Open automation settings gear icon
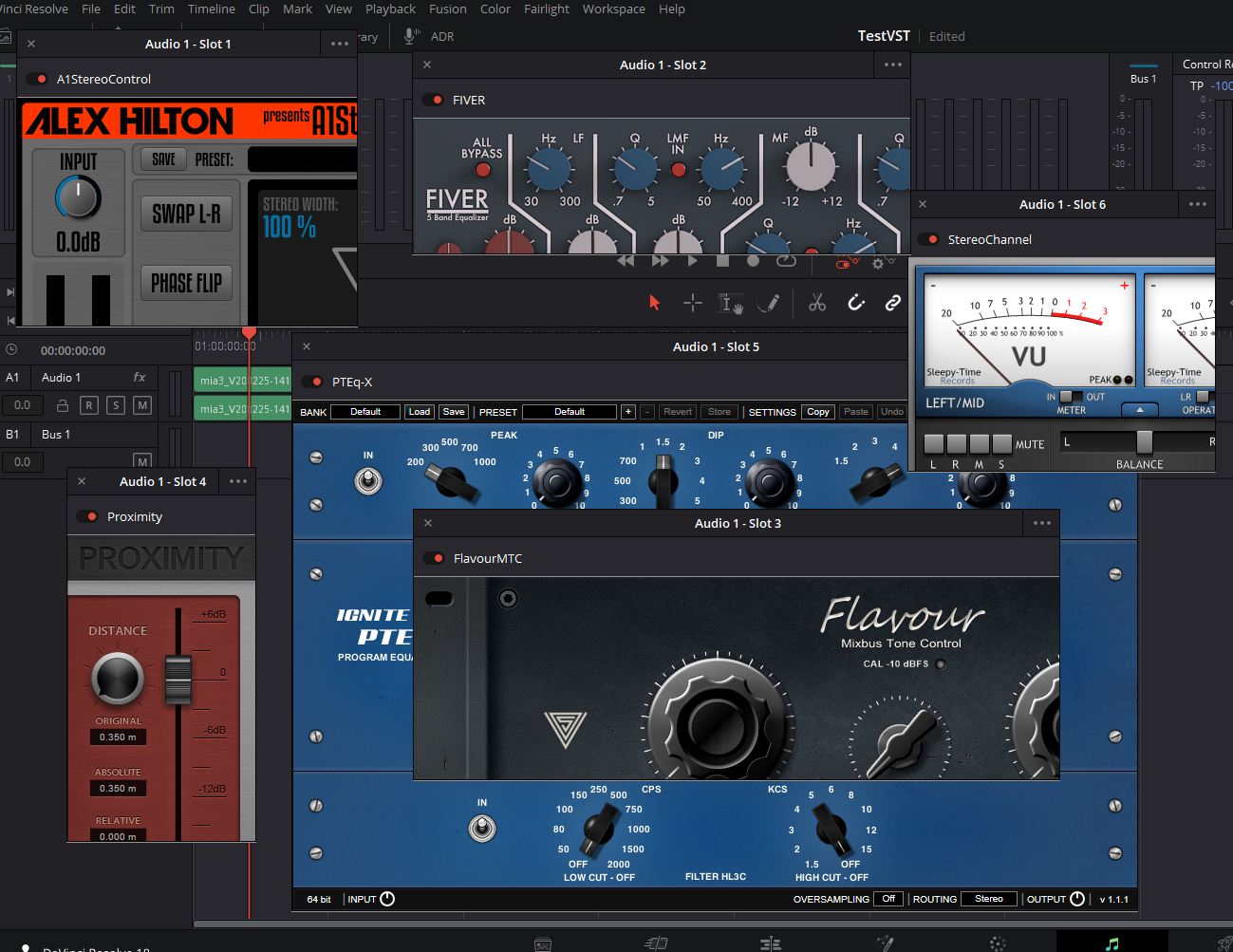 (x=878, y=264)
